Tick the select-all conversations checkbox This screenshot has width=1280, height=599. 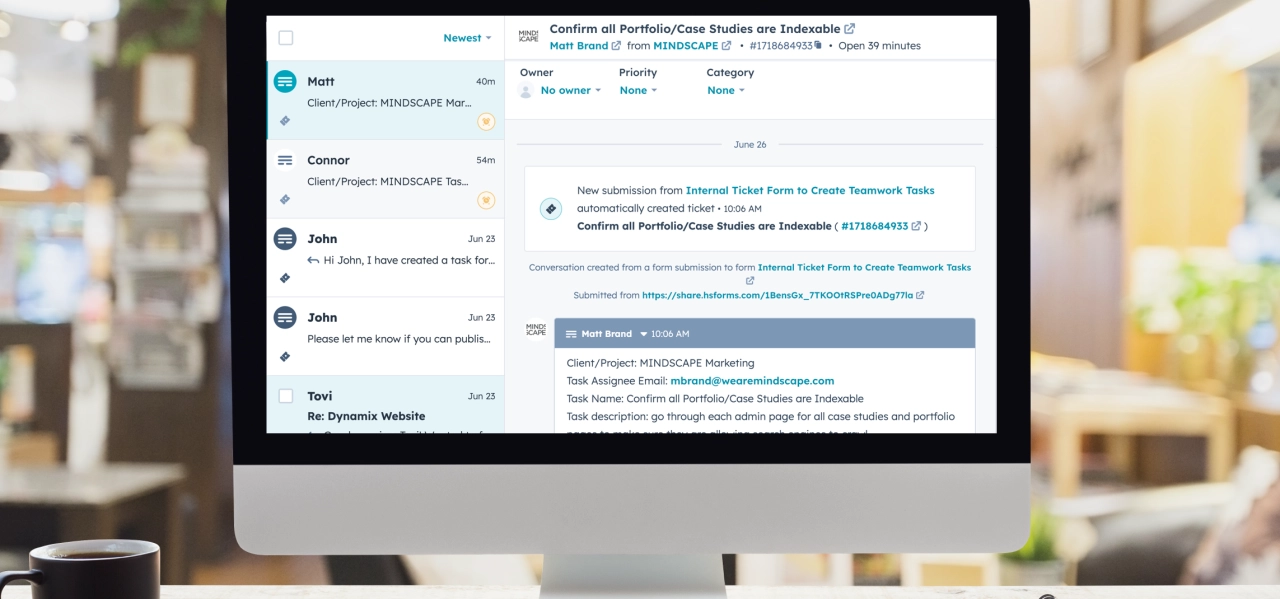click(x=286, y=38)
